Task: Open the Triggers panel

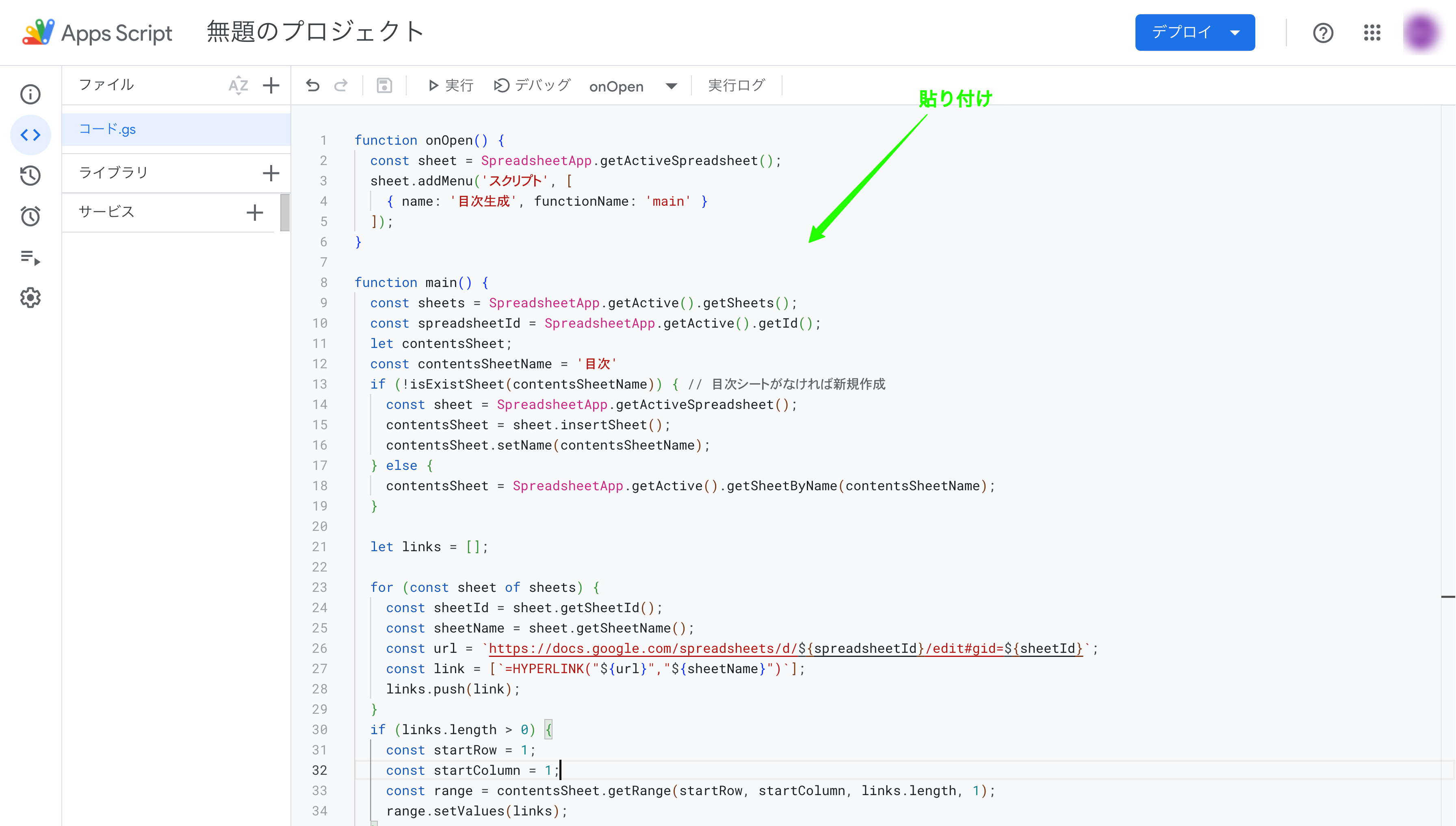Action: pyautogui.click(x=30, y=216)
